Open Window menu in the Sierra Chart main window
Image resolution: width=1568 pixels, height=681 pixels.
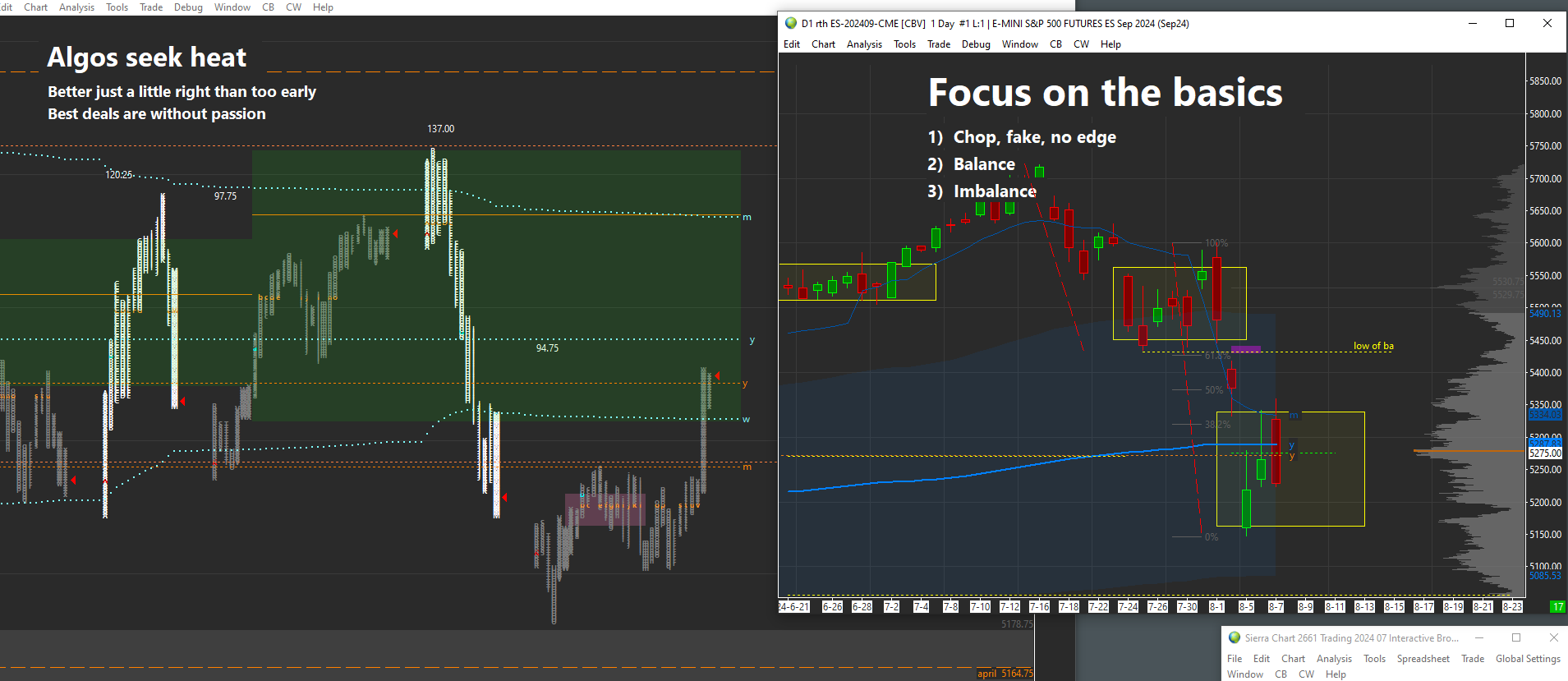(x=1245, y=674)
